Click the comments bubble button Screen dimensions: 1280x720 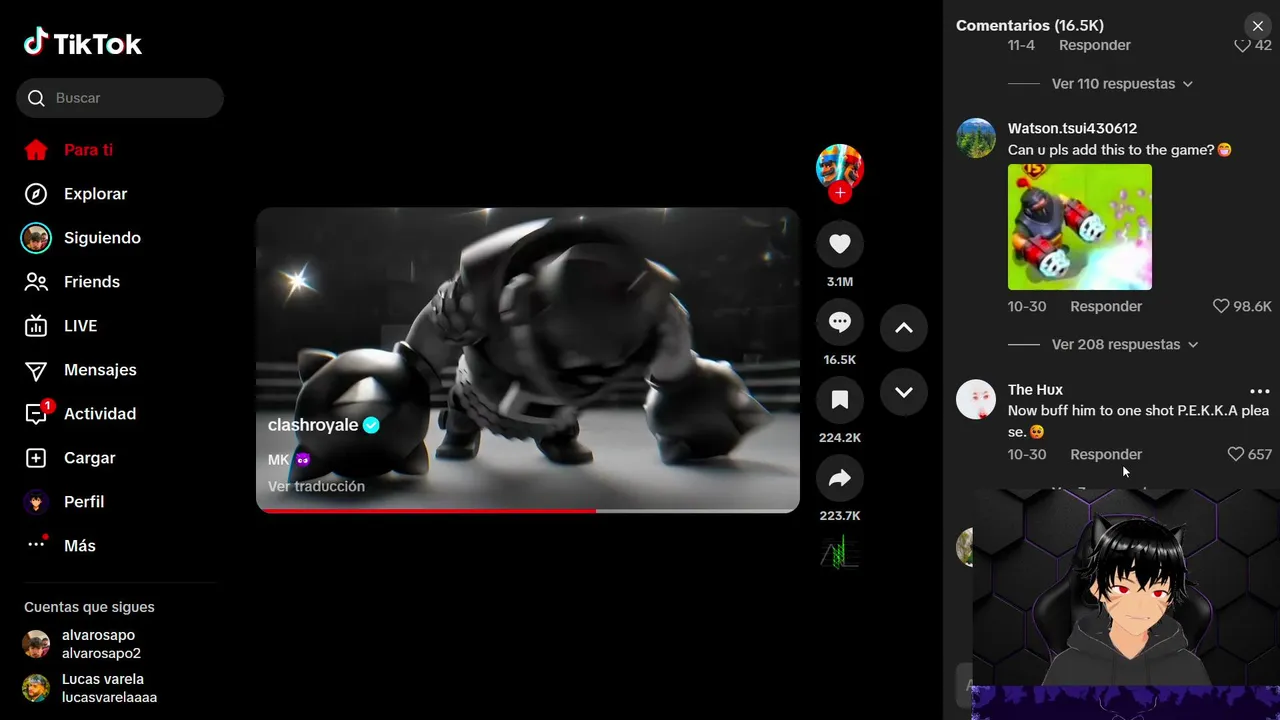[x=840, y=322]
